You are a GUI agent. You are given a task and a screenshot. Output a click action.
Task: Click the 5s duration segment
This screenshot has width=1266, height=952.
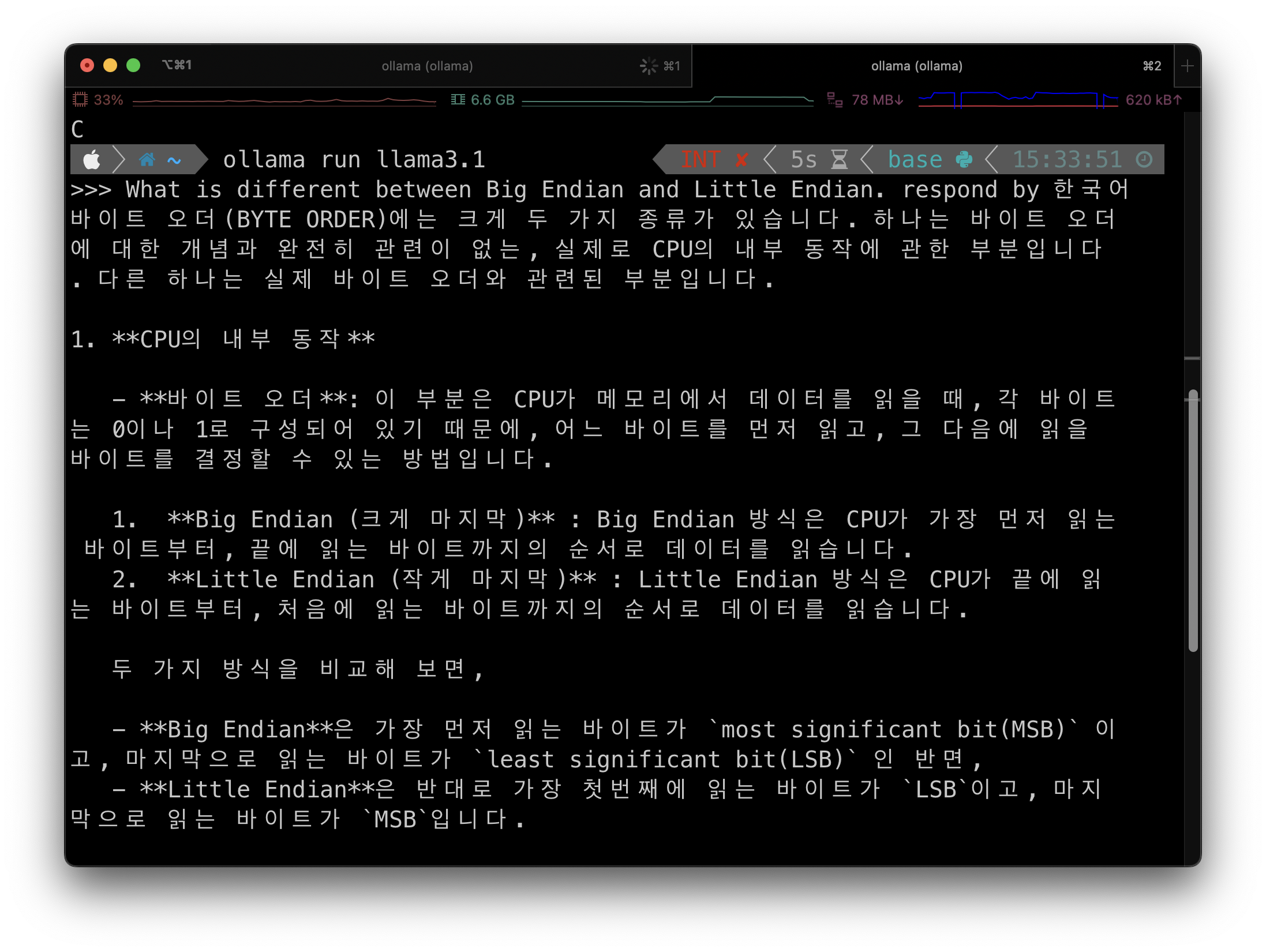click(803, 159)
